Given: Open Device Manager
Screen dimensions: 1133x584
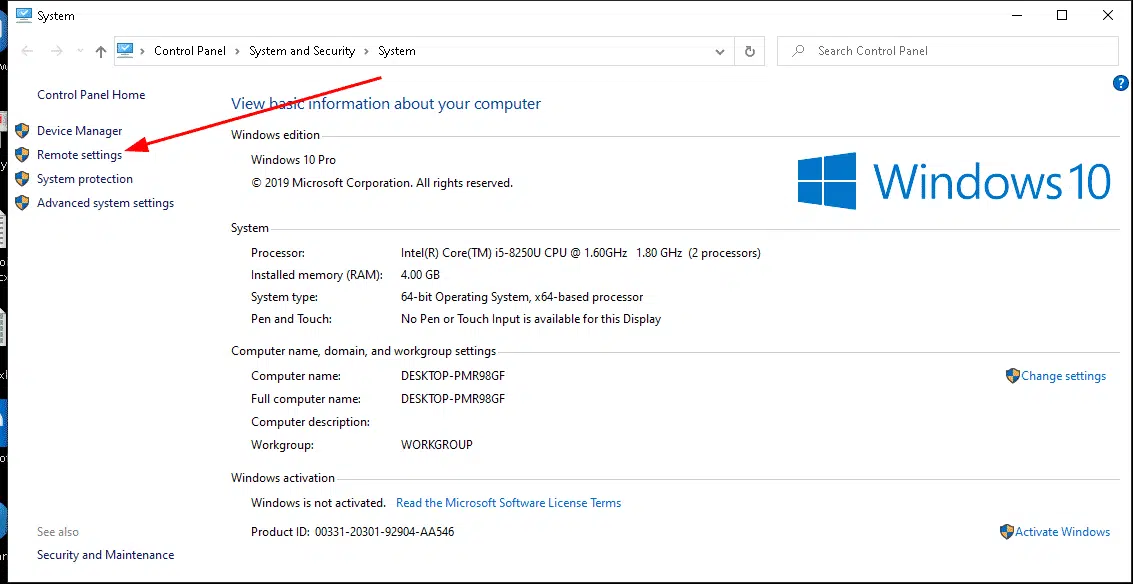Looking at the screenshot, I should point(79,131).
